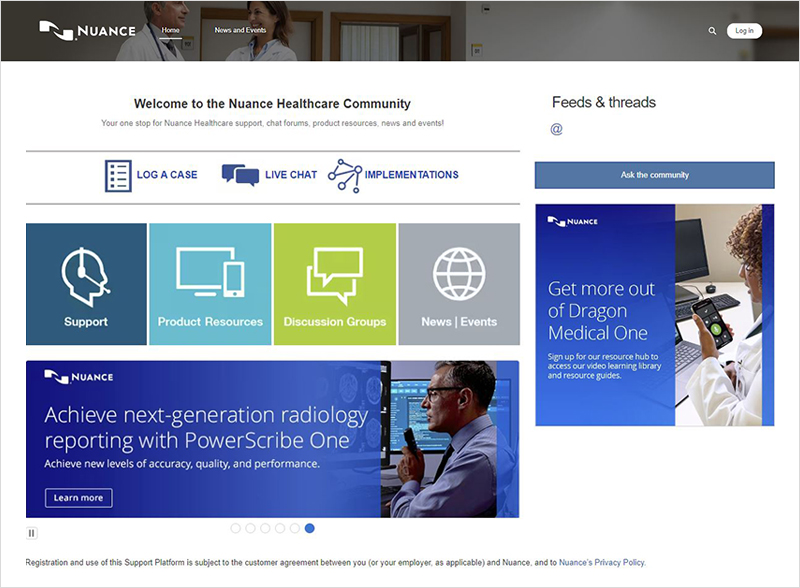Screen dimensions: 800x588
Task: Pause the carousel slideshow
Action: pos(32,533)
